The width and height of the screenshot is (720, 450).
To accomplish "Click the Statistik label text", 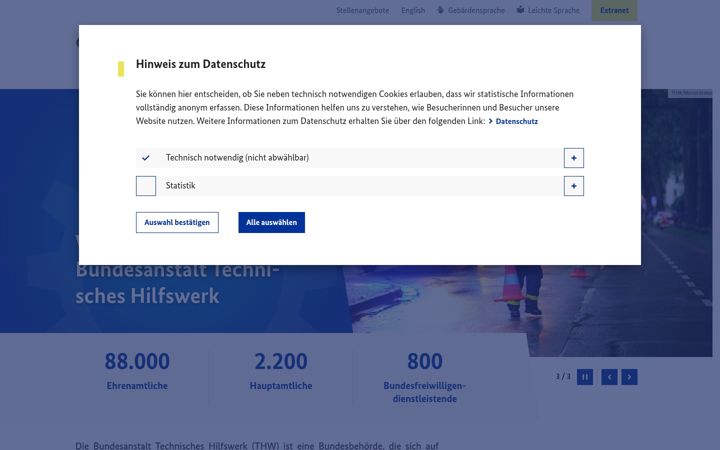I will [x=180, y=186].
